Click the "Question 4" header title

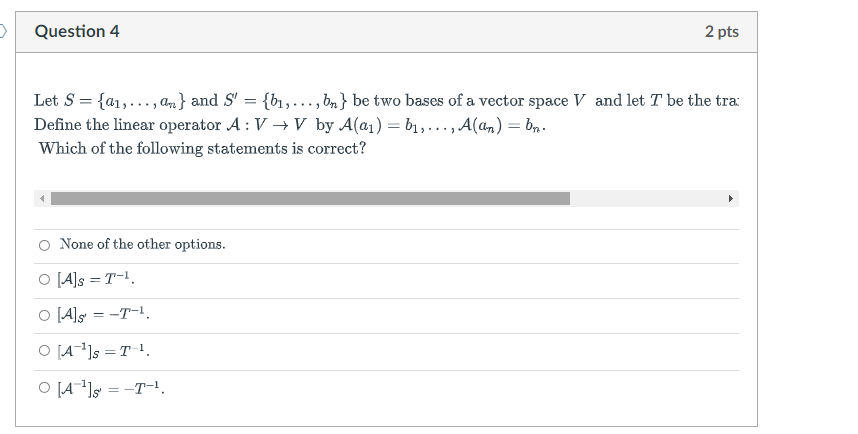coord(77,31)
